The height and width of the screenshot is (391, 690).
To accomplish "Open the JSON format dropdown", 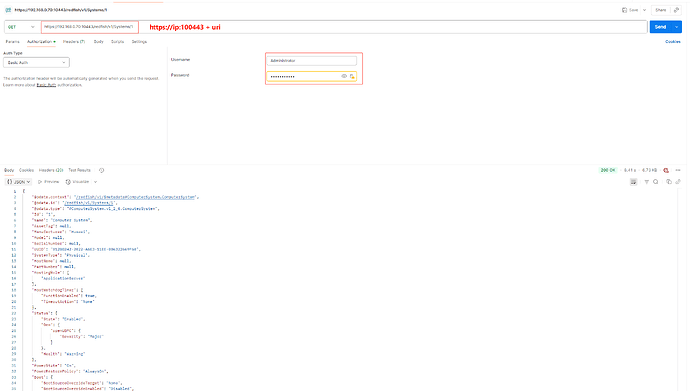I will click(x=18, y=182).
